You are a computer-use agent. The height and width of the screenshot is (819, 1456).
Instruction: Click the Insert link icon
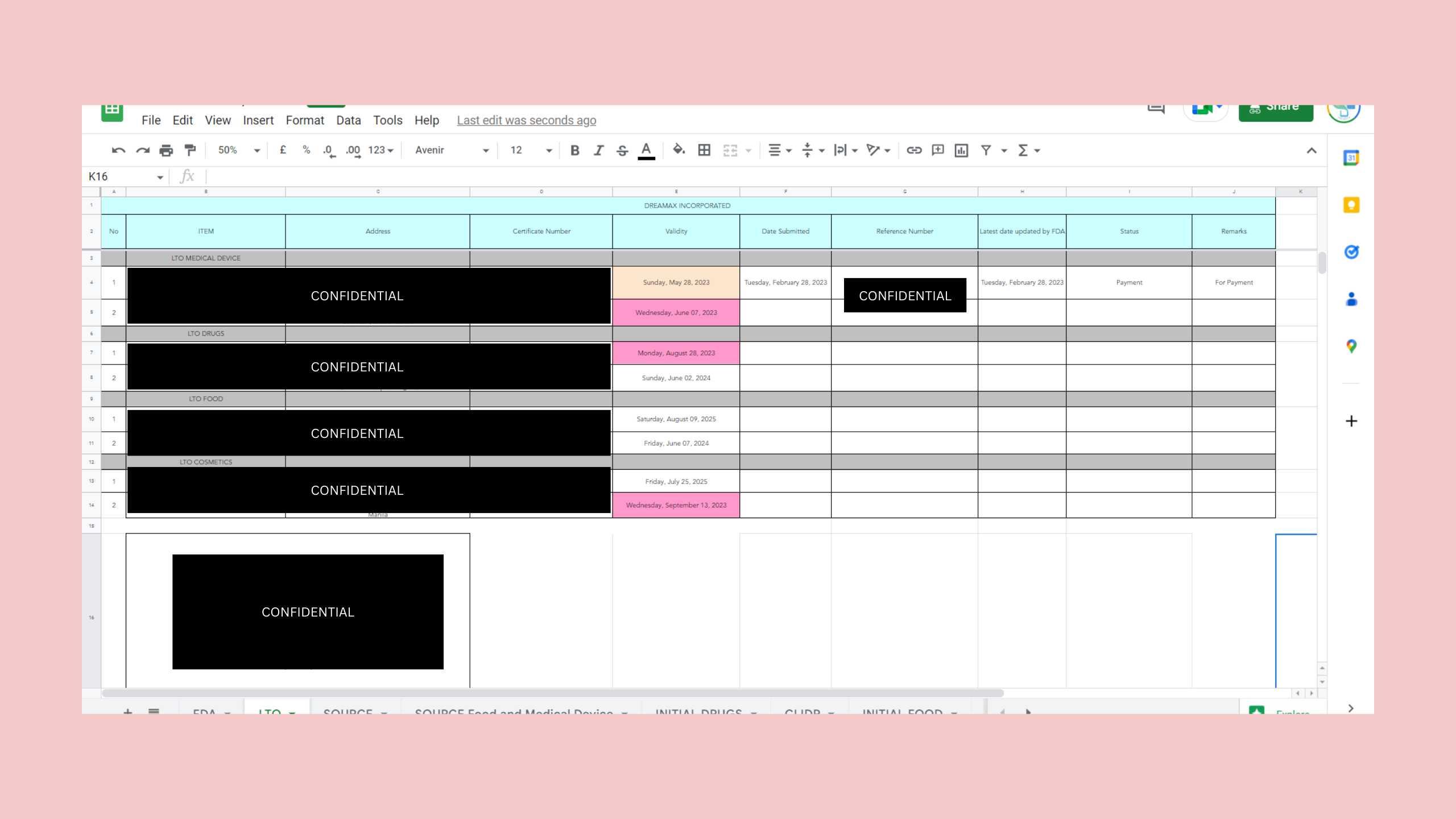[x=914, y=150]
